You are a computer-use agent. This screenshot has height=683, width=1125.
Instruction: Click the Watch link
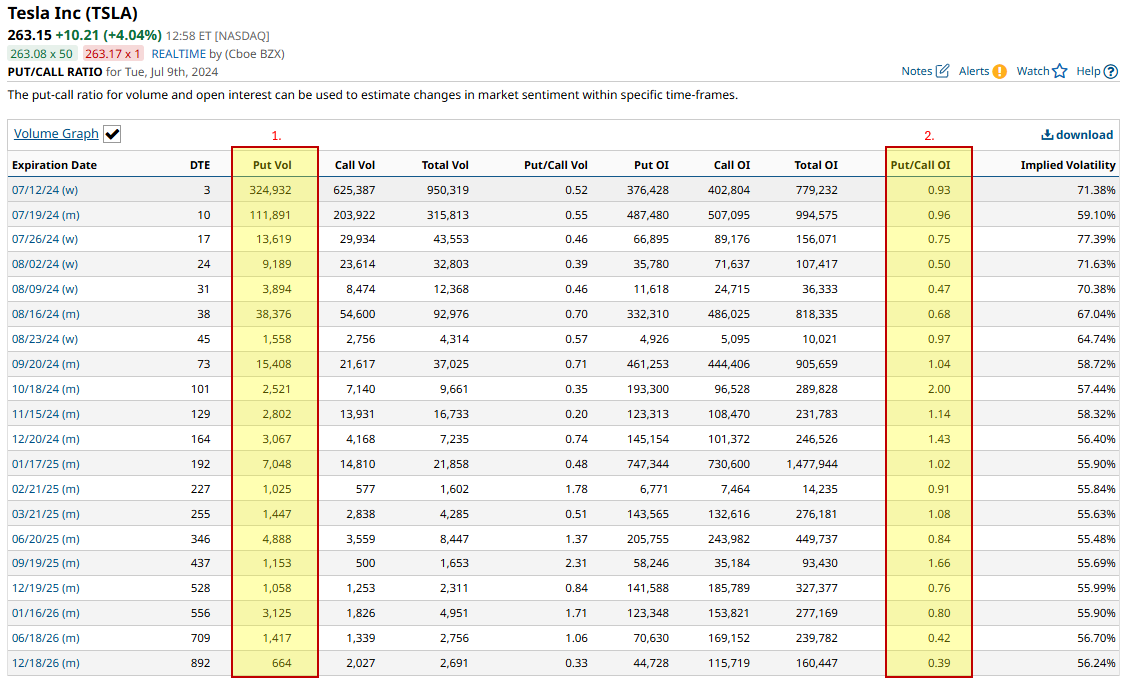pyautogui.click(x=1032, y=71)
